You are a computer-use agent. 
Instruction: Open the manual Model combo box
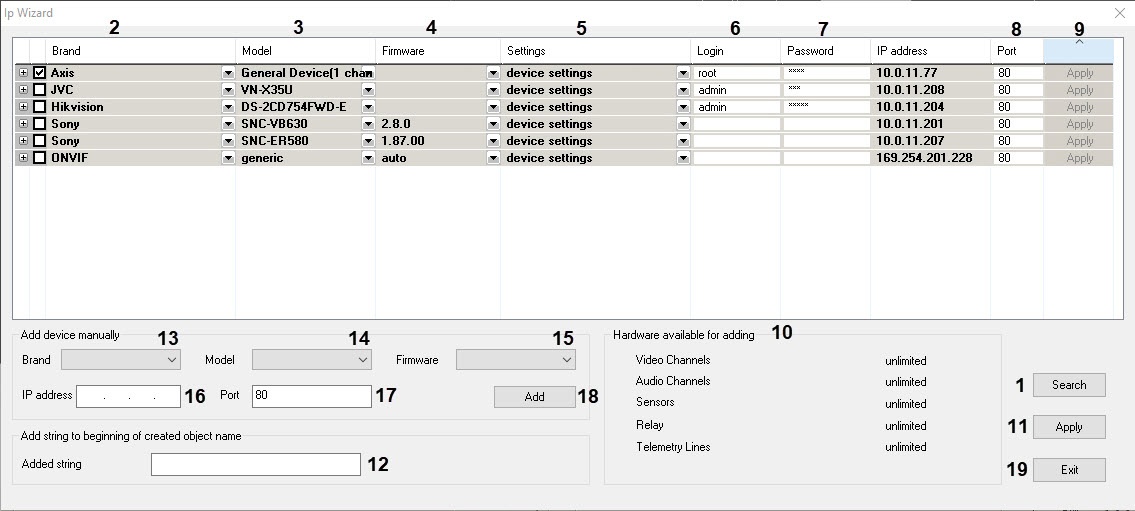[312, 360]
